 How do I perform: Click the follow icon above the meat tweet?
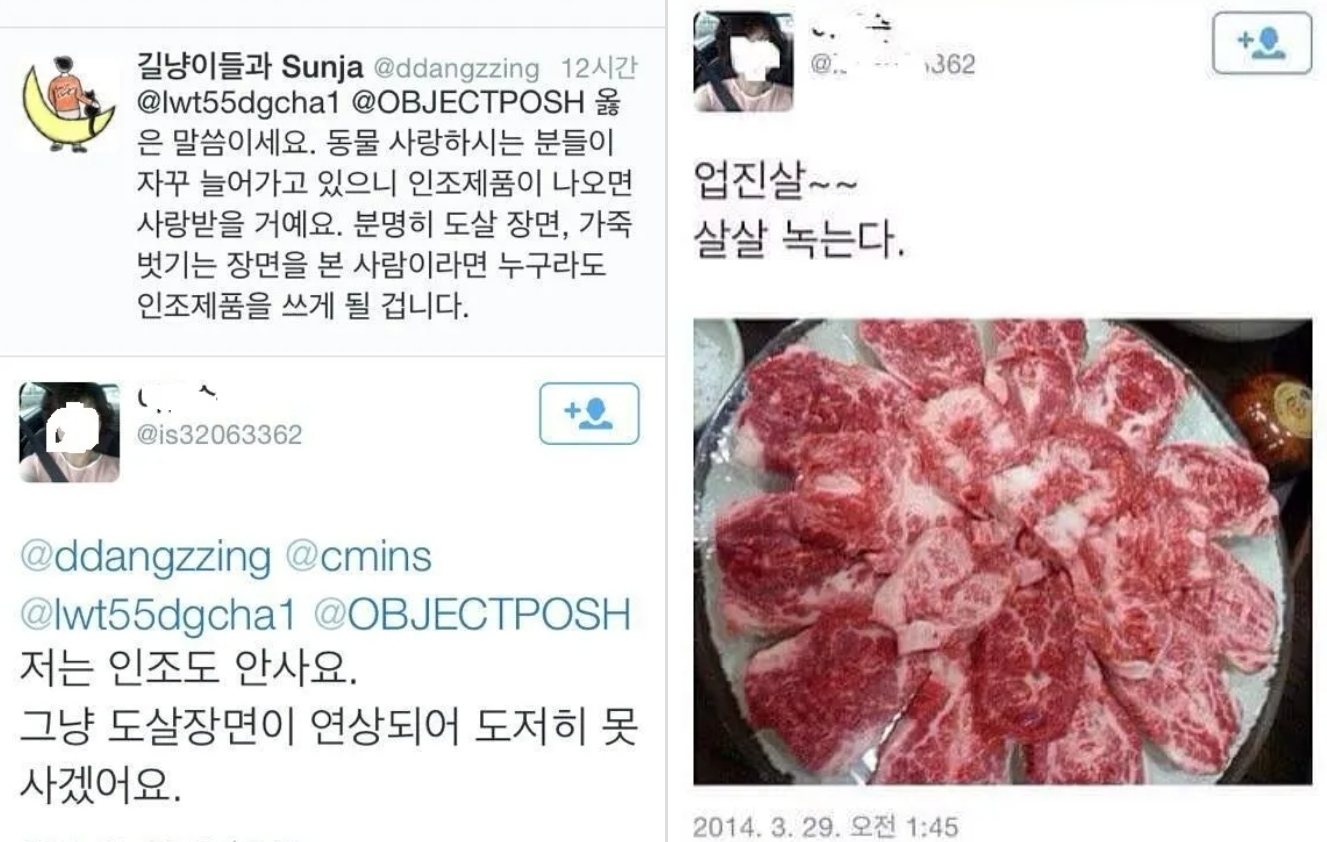coord(1261,43)
